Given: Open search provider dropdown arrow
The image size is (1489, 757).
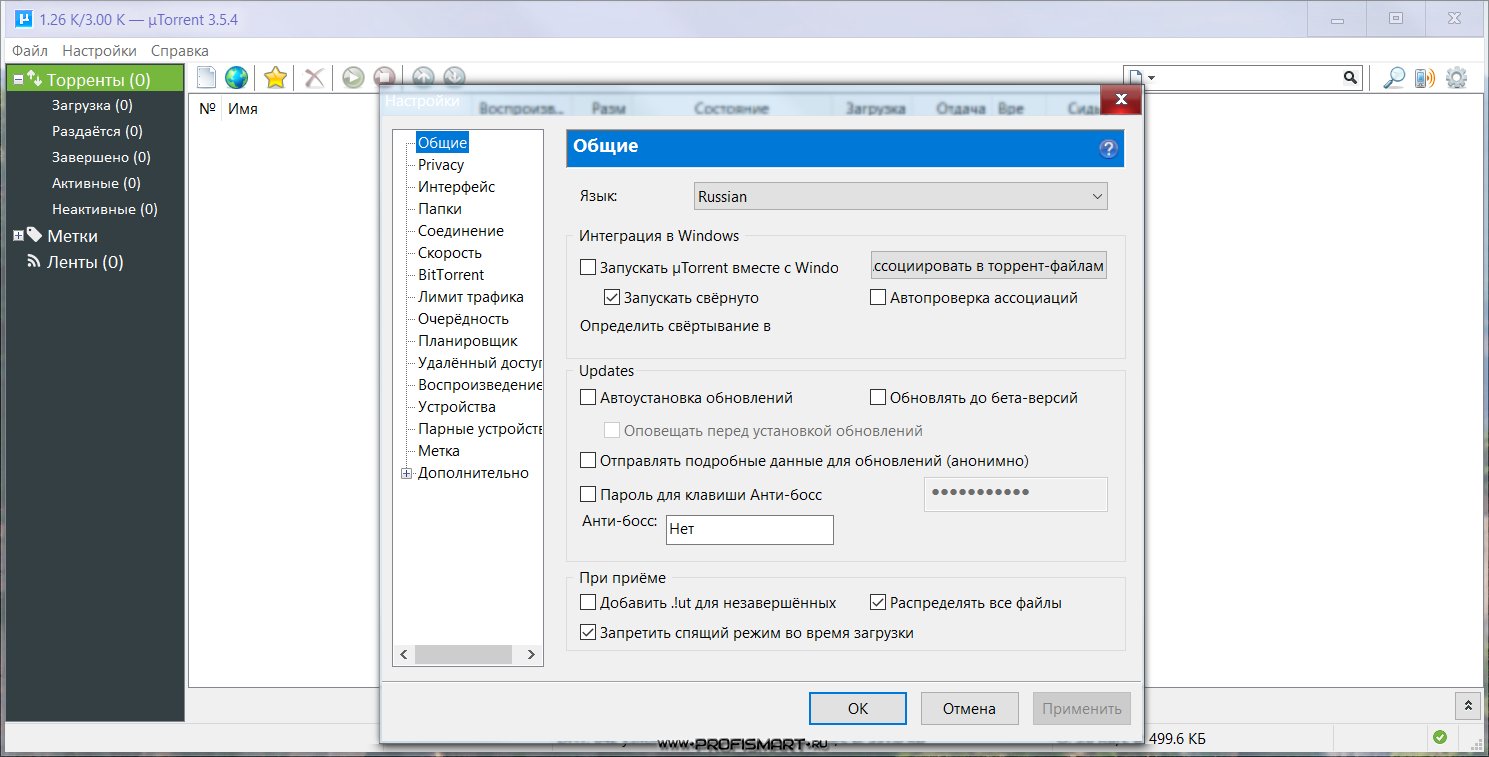Looking at the screenshot, I should pyautogui.click(x=1152, y=77).
